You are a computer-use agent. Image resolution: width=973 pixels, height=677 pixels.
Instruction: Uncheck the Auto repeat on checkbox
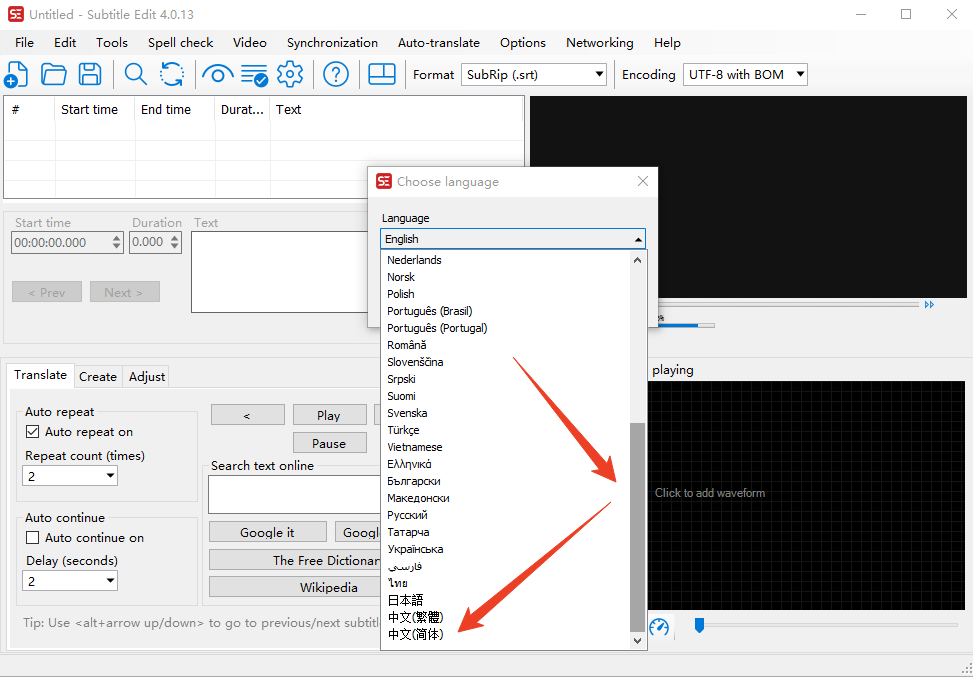tap(32, 431)
